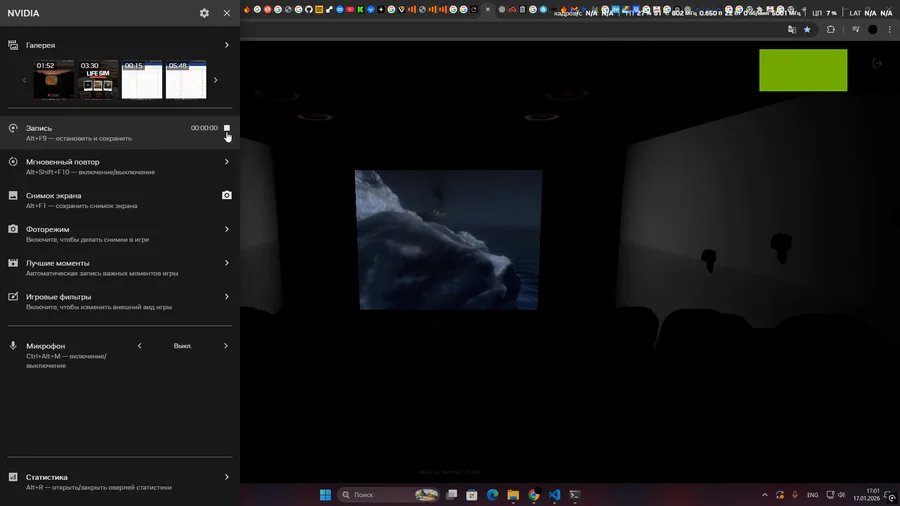Open the Chrome three-dot menu
This screenshot has width=900, height=506.
890,30
